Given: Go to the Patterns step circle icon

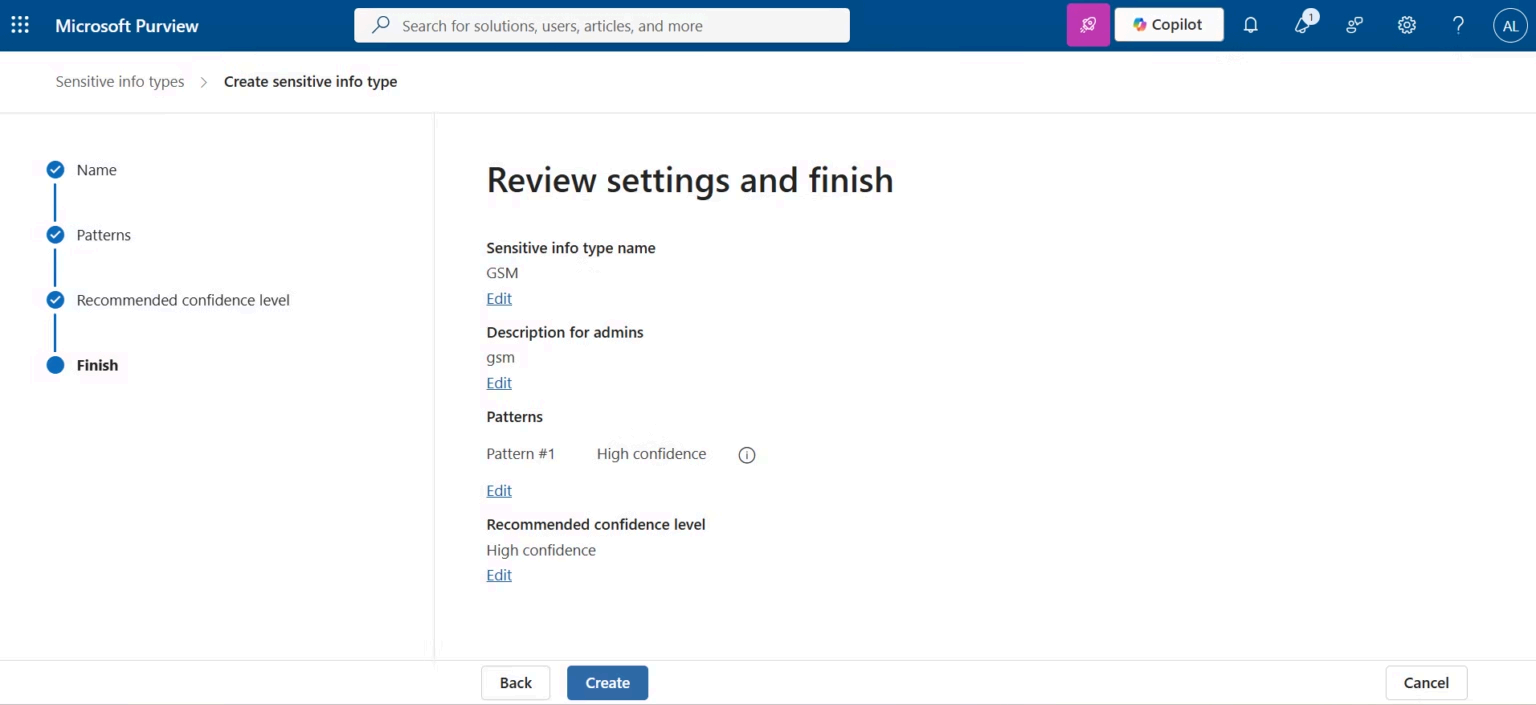Looking at the screenshot, I should pyautogui.click(x=56, y=235).
